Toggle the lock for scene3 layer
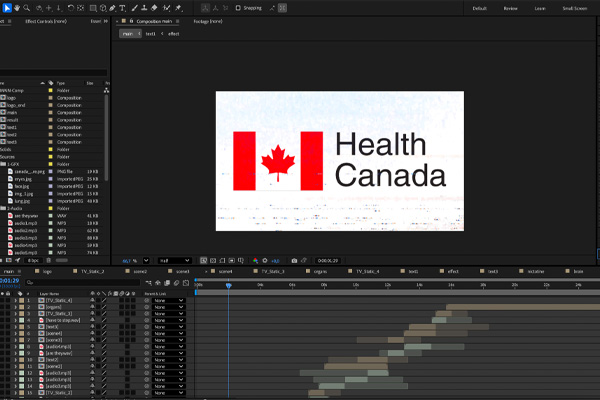The image size is (600, 400). (9, 340)
